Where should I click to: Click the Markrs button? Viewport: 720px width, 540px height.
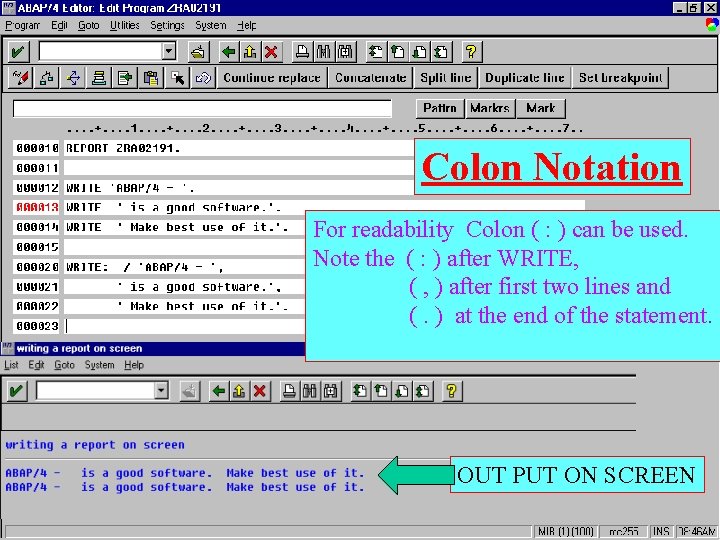(x=490, y=108)
